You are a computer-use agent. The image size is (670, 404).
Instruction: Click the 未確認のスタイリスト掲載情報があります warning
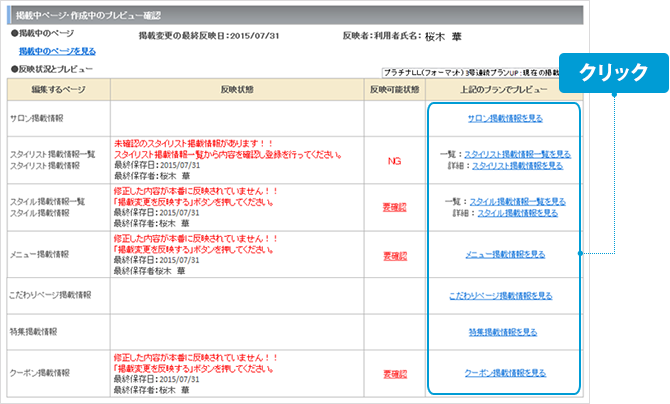point(194,144)
